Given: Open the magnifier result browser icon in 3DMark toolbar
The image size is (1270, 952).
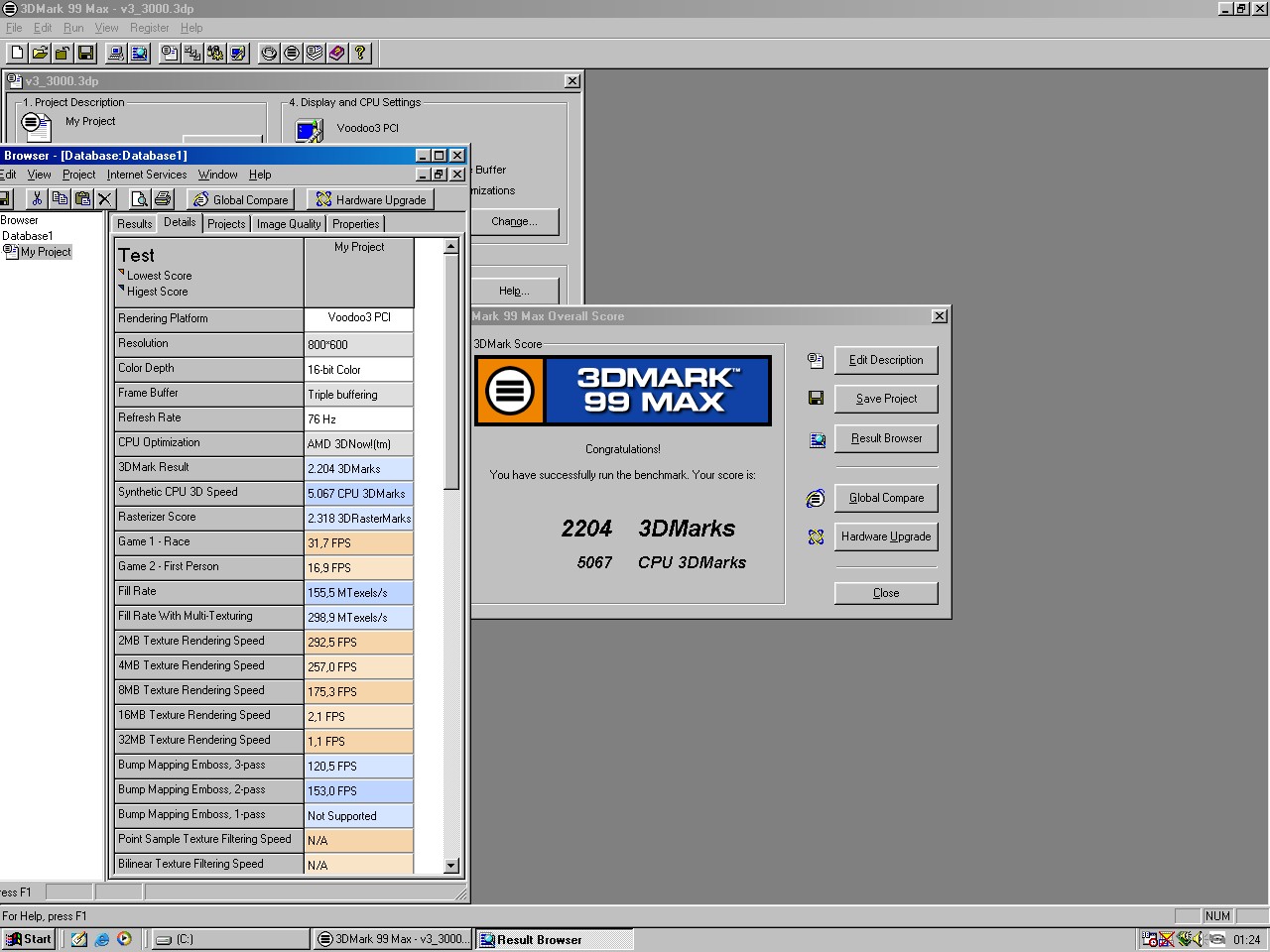Looking at the screenshot, I should point(139,53).
